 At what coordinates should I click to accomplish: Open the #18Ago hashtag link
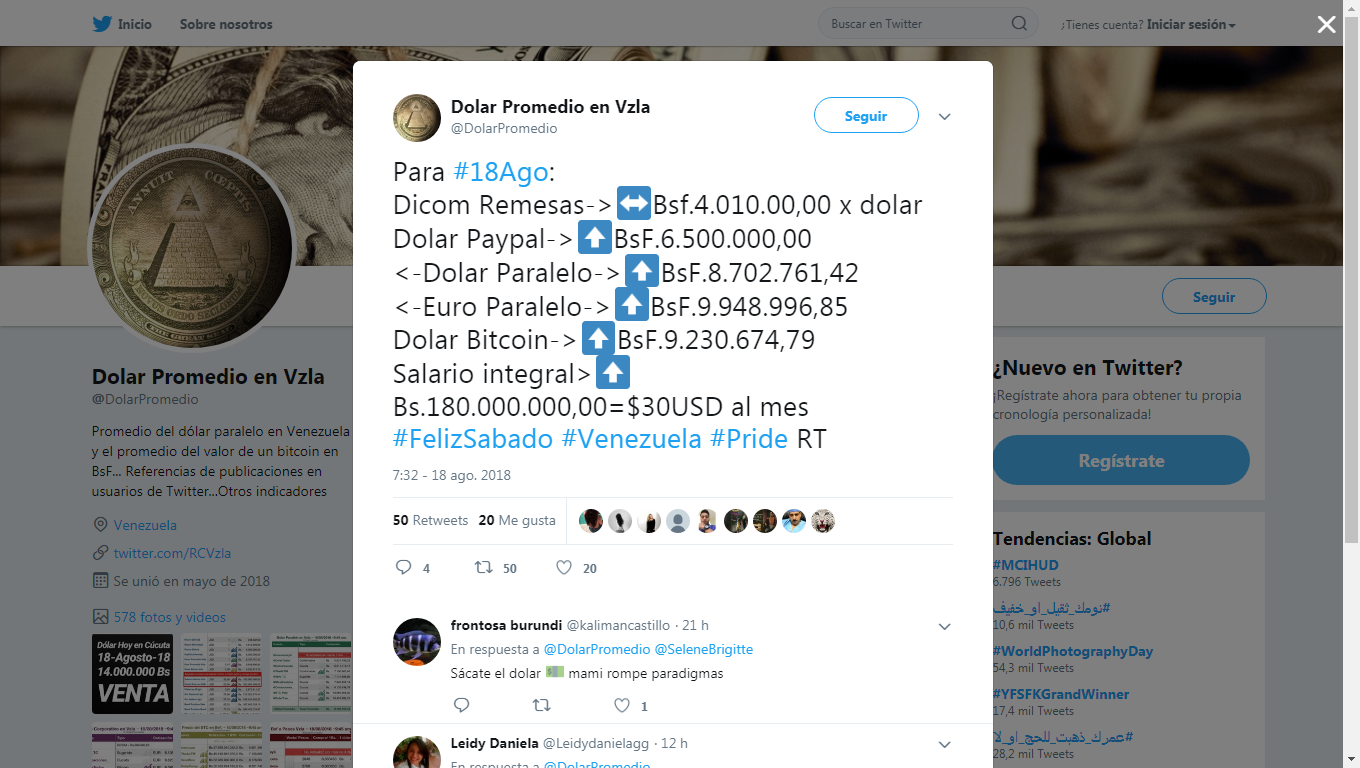coord(501,171)
